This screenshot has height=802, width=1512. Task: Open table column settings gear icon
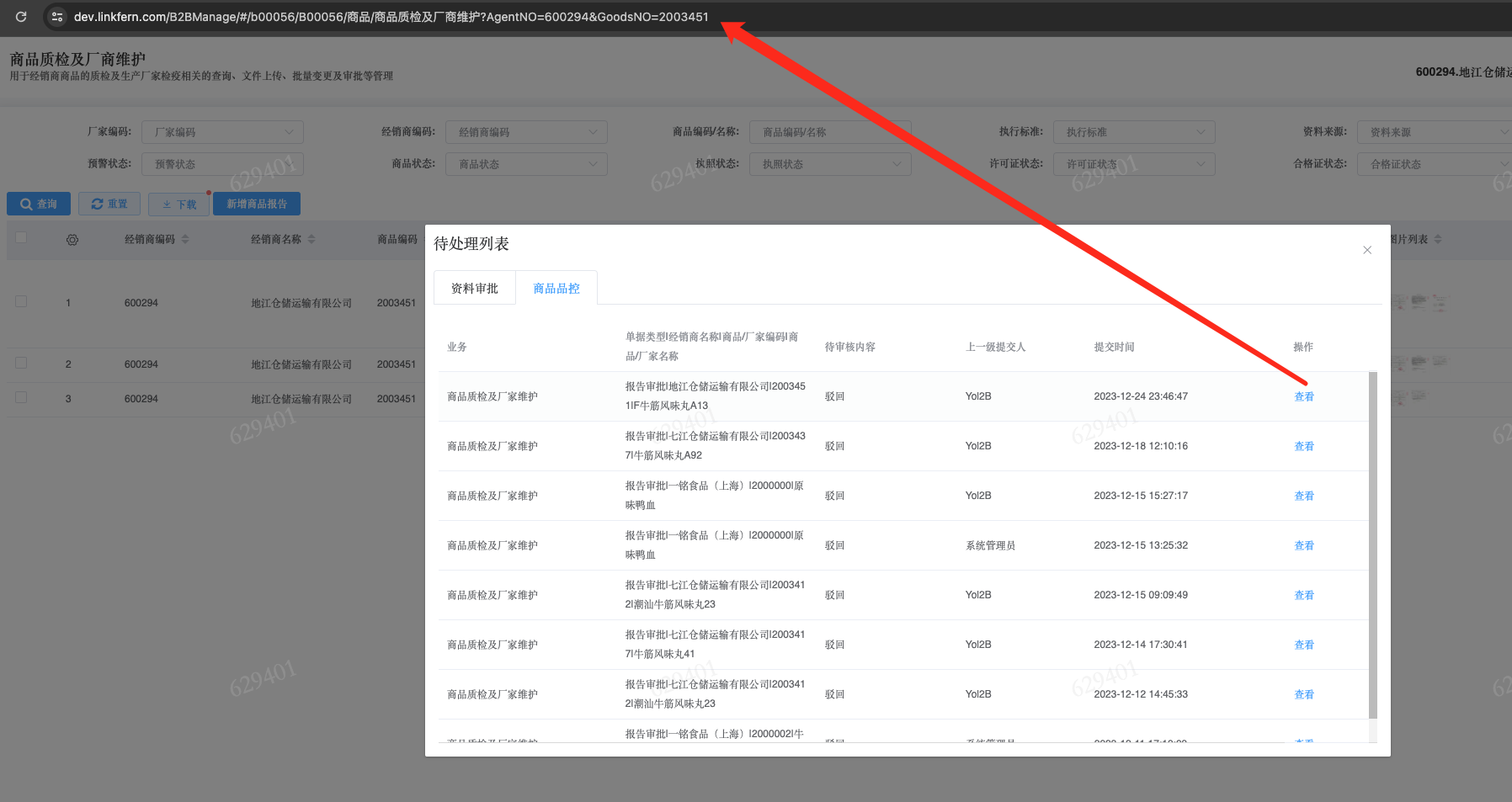72,240
